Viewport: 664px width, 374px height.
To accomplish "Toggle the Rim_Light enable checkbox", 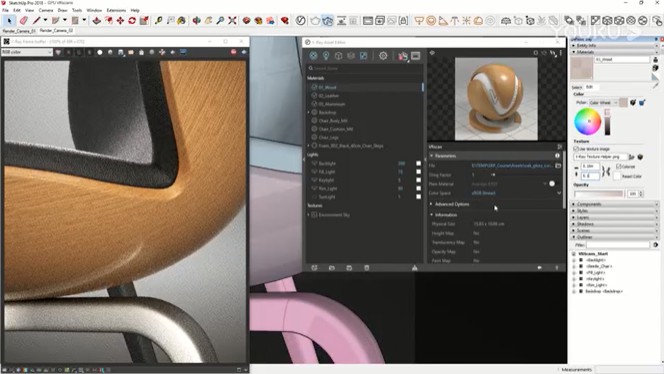I will (x=418, y=188).
